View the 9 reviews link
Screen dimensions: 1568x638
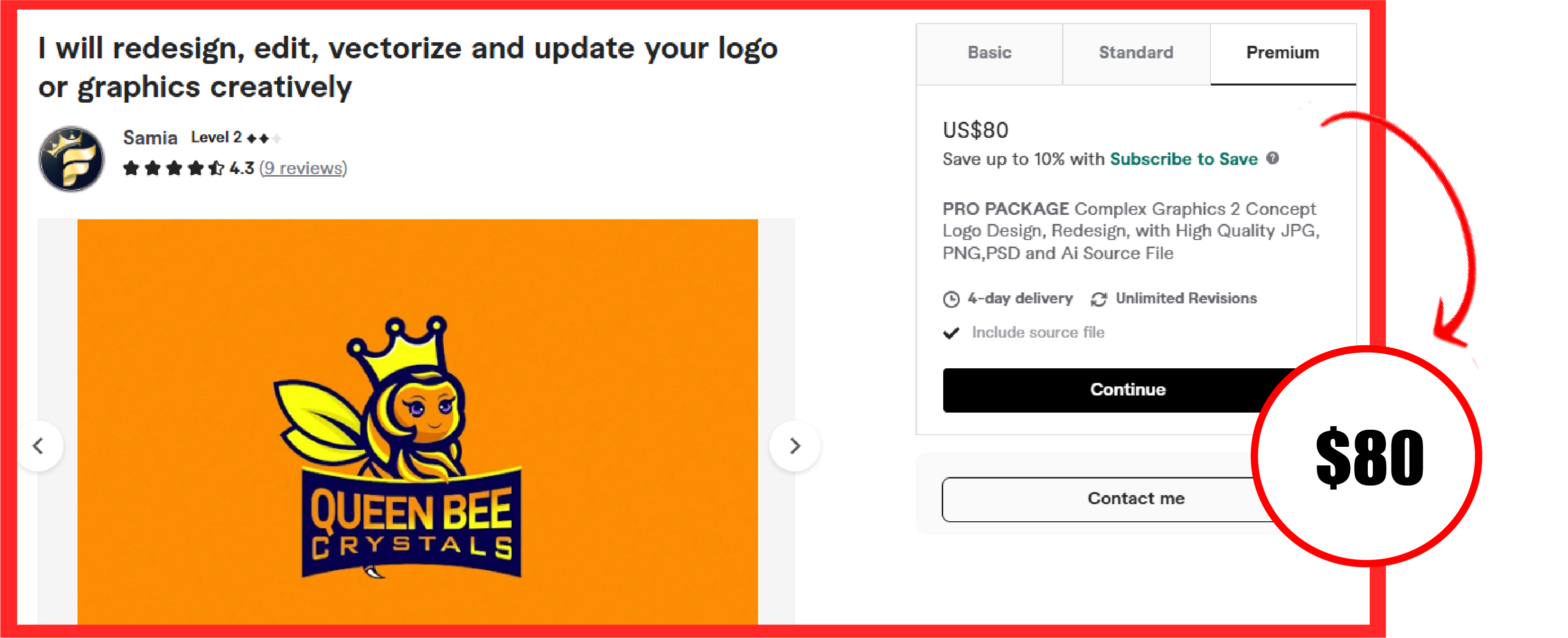pyautogui.click(x=303, y=168)
